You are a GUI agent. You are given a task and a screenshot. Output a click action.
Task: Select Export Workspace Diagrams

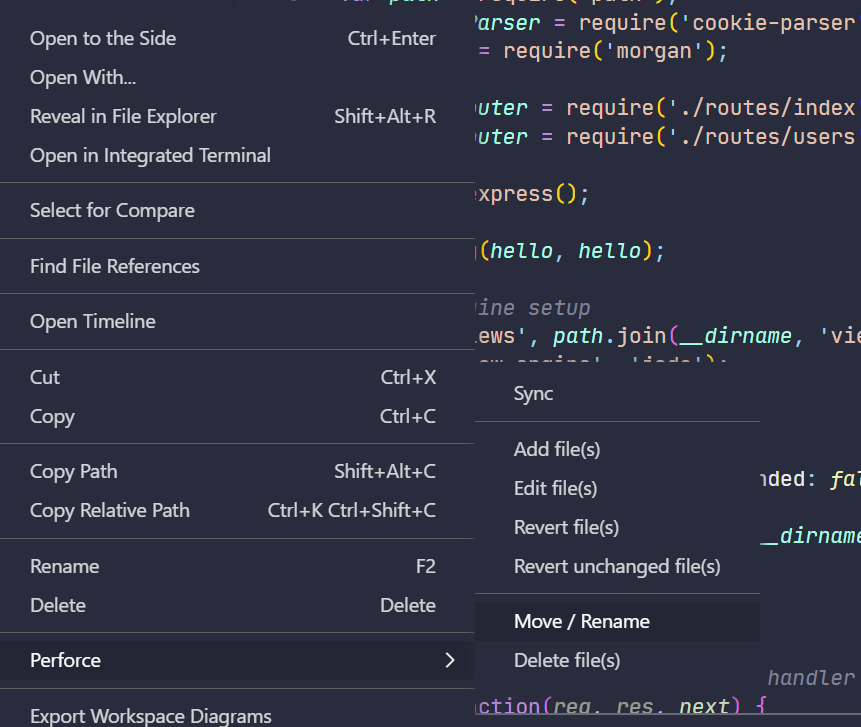[x=237, y=716]
